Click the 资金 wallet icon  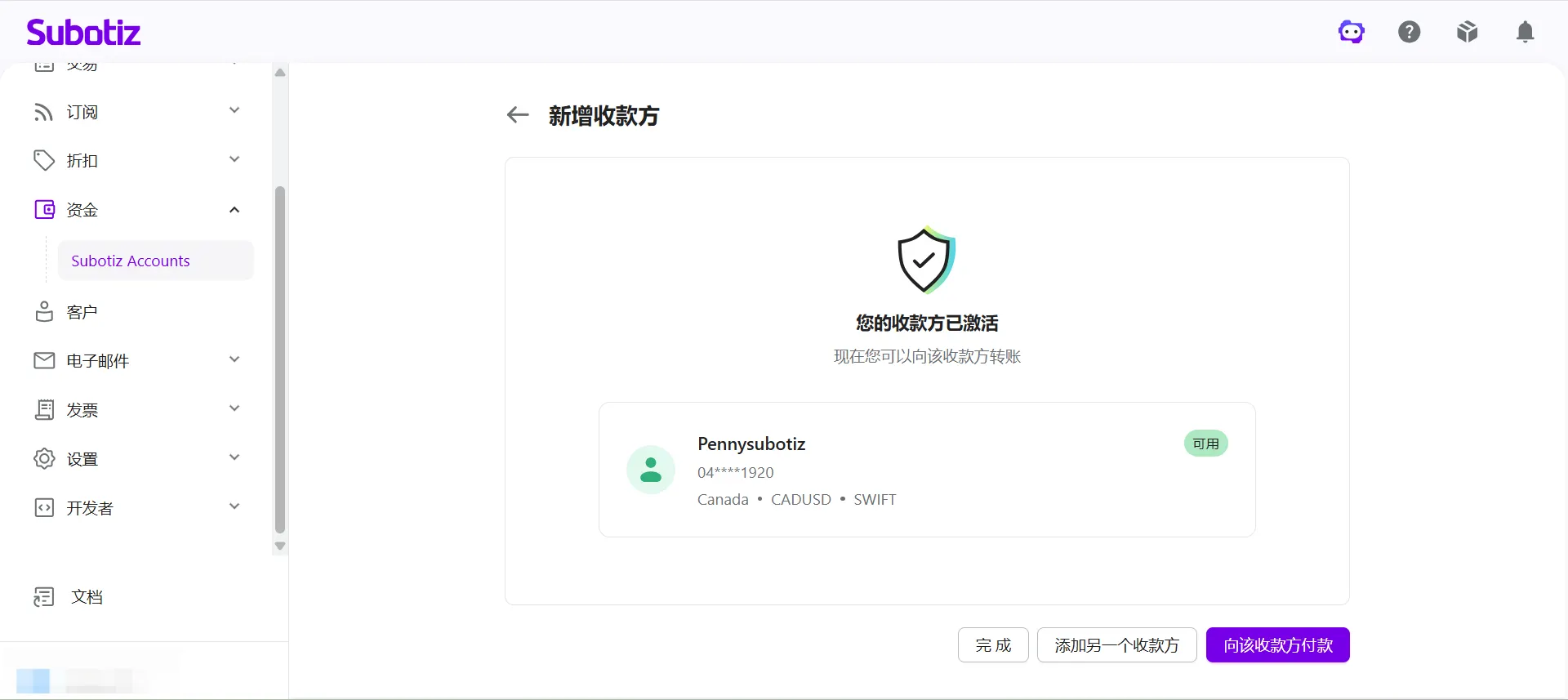pos(44,210)
